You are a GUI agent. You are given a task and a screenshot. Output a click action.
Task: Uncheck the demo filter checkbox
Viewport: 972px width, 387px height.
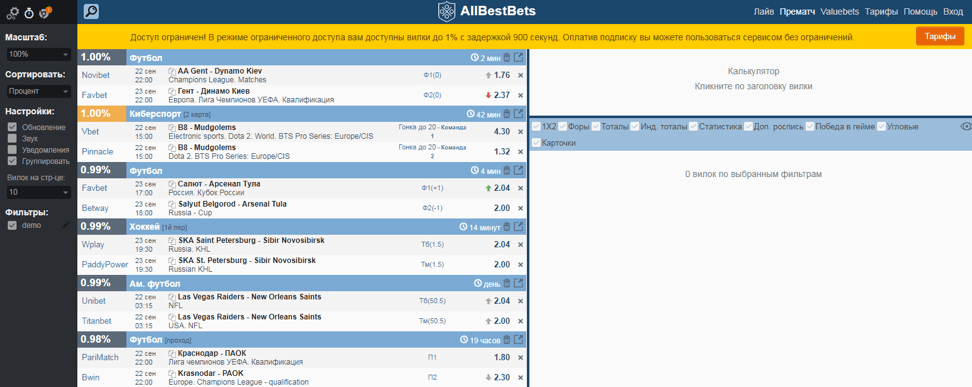click(12, 226)
